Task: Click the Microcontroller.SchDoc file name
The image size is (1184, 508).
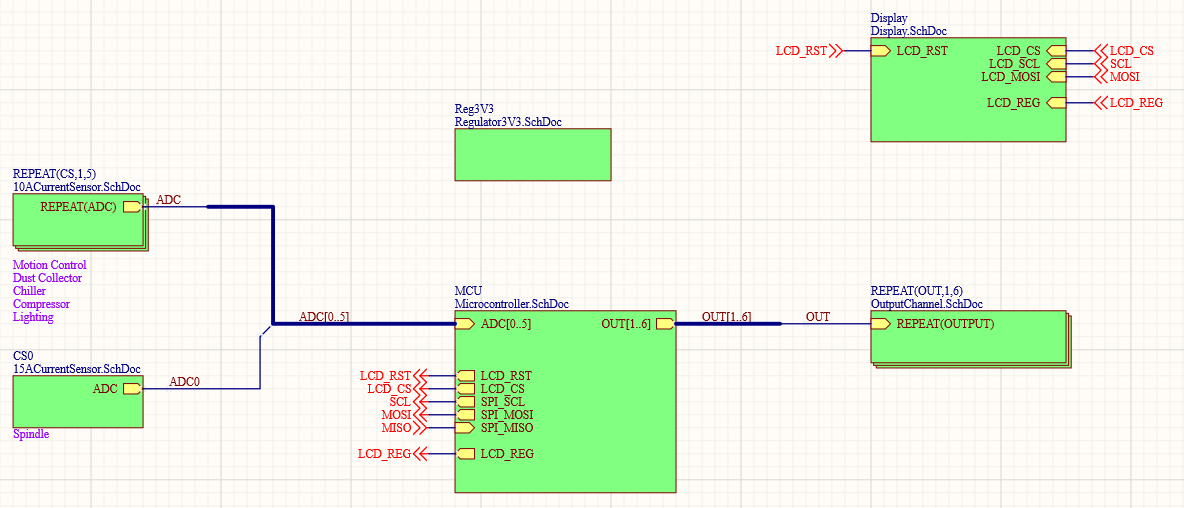Action: (x=512, y=303)
